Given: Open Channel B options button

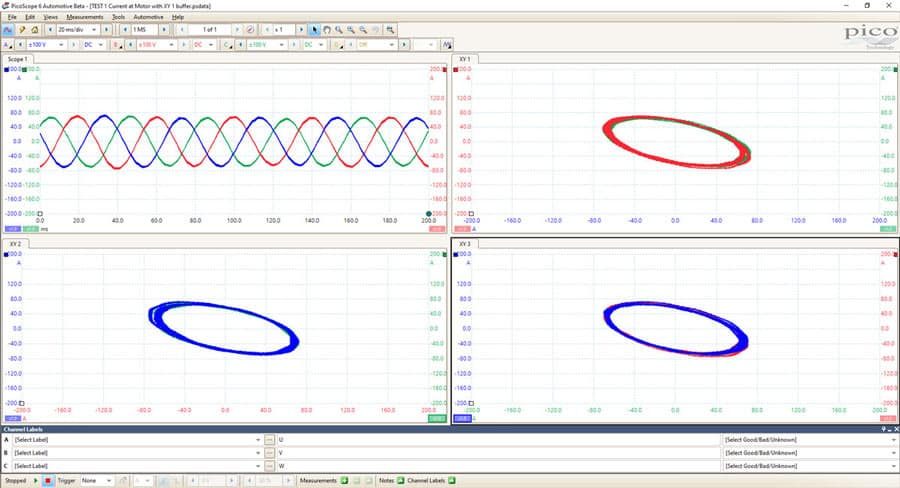Looking at the screenshot, I should pyautogui.click(x=117, y=45).
